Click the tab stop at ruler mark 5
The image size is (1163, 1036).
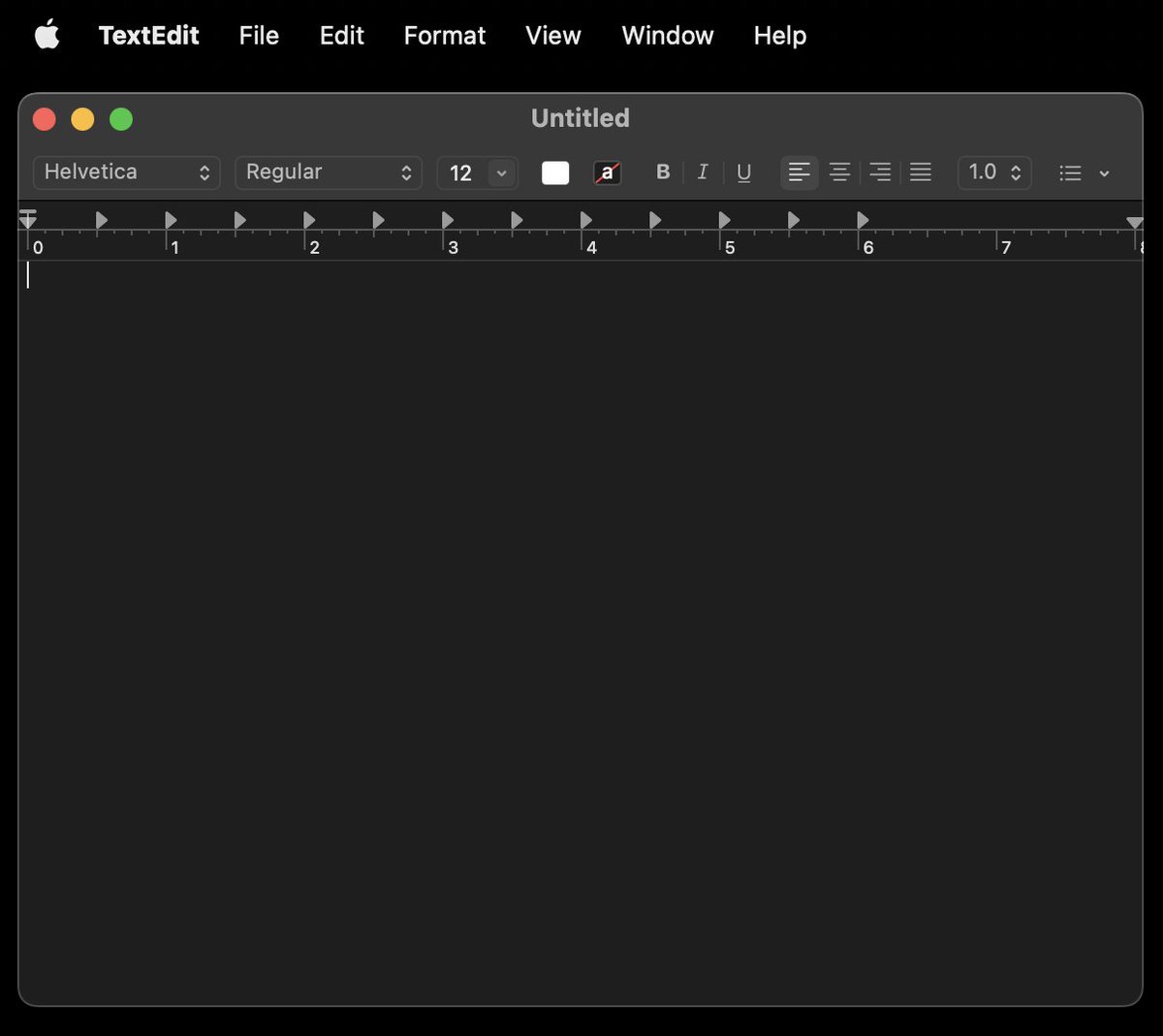(725, 220)
